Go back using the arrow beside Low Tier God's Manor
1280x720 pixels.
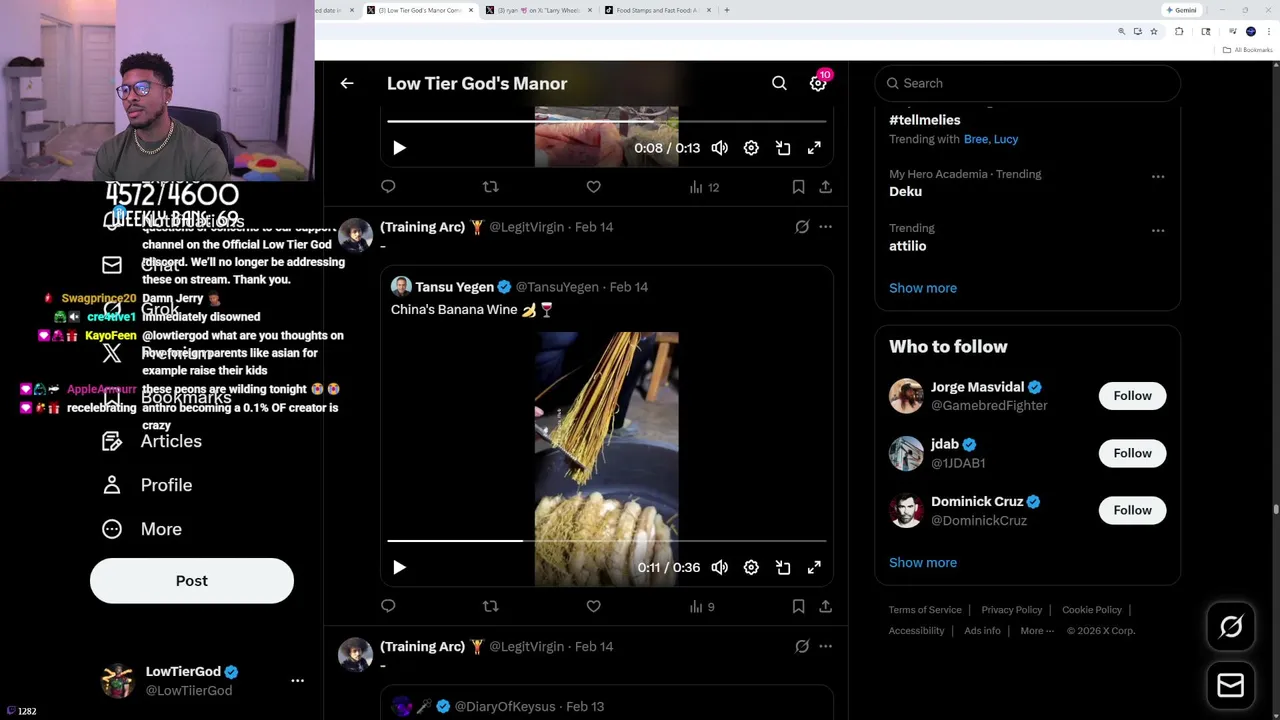(x=347, y=83)
